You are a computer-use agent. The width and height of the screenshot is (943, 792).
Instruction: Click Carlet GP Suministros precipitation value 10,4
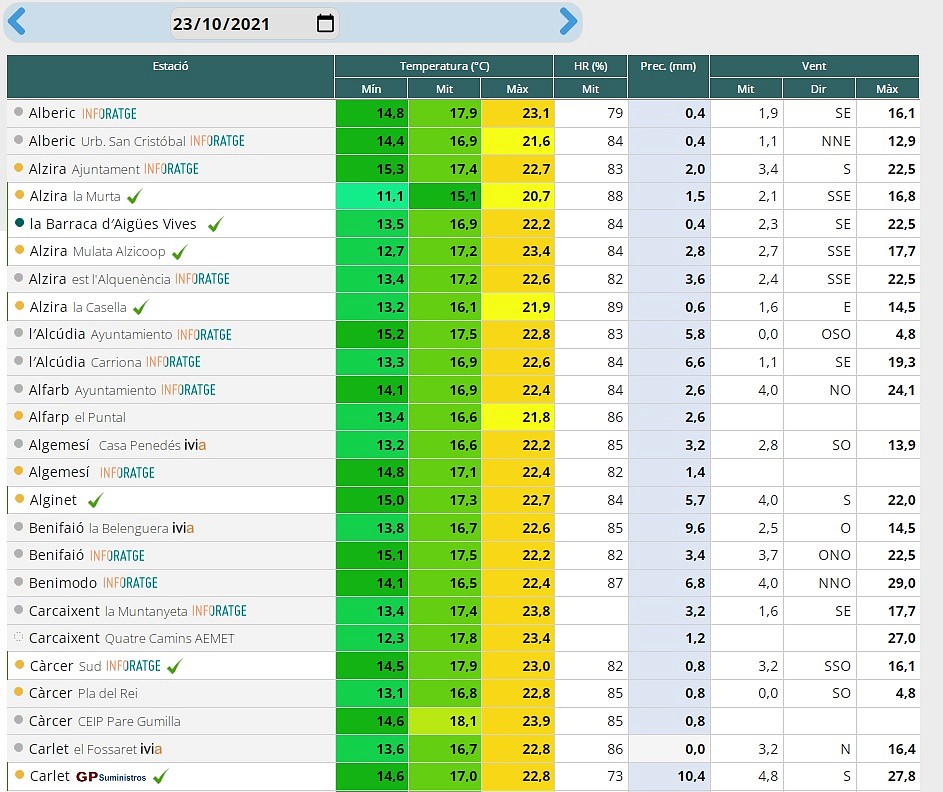[669, 776]
